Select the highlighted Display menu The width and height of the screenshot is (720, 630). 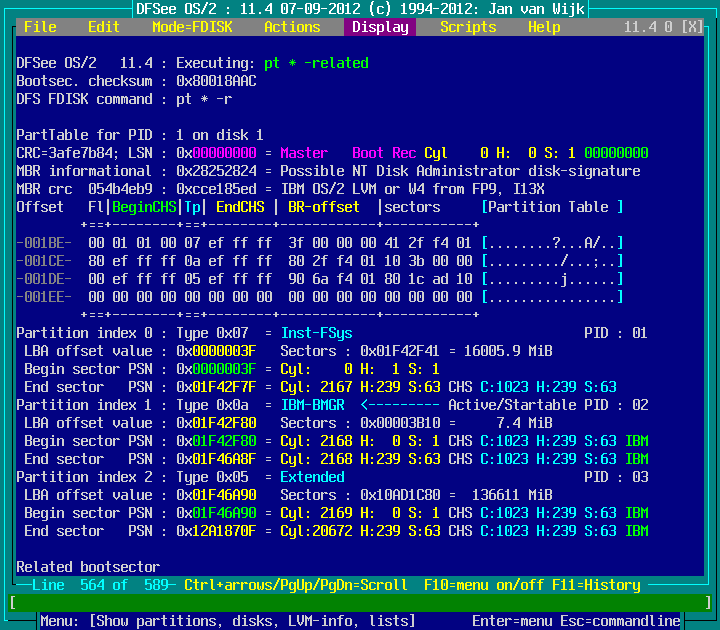coord(380,27)
